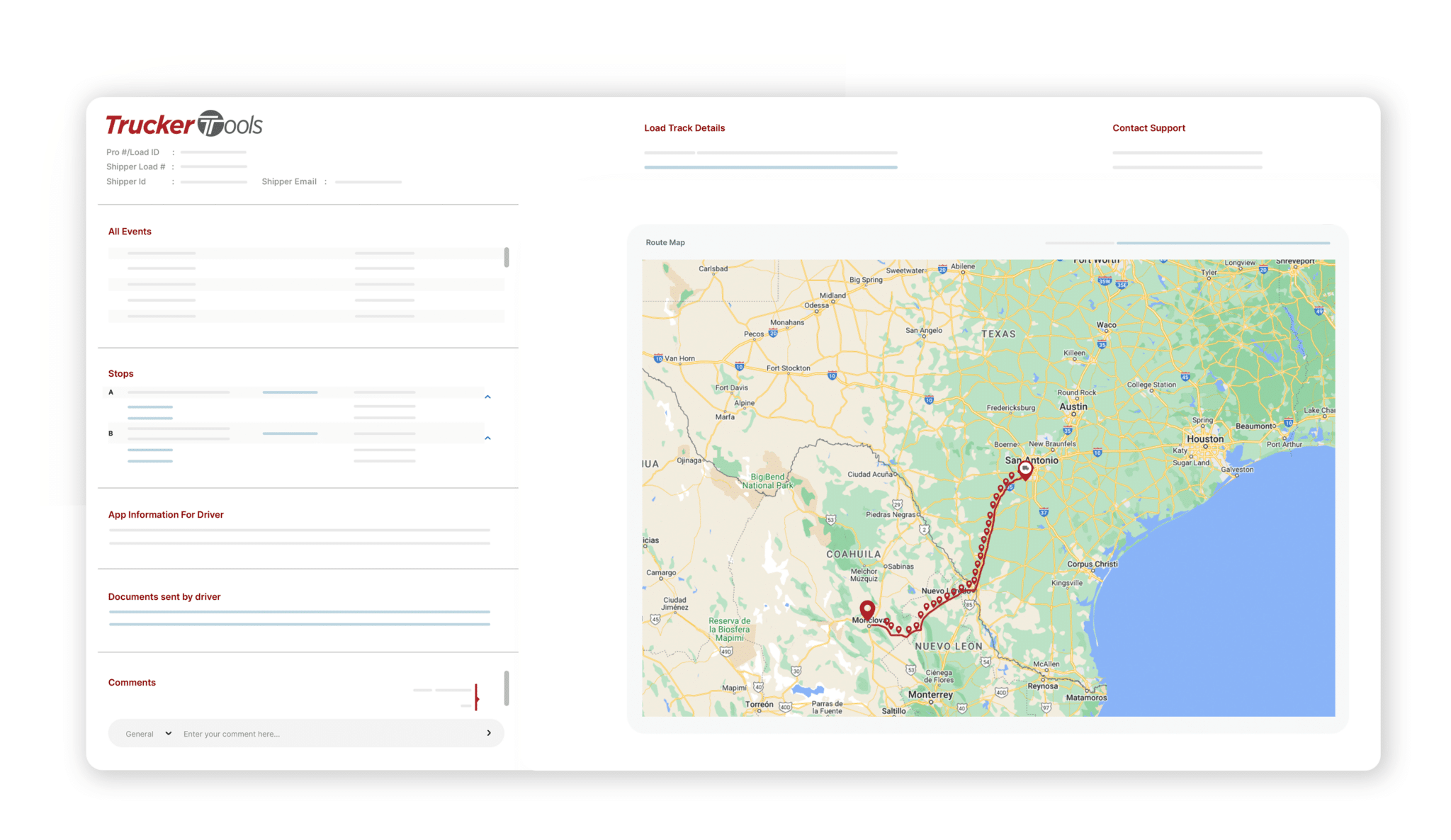Click the red comment marker in the Comments panel
Image resolution: width=1451 pixels, height=840 pixels.
pos(478,698)
